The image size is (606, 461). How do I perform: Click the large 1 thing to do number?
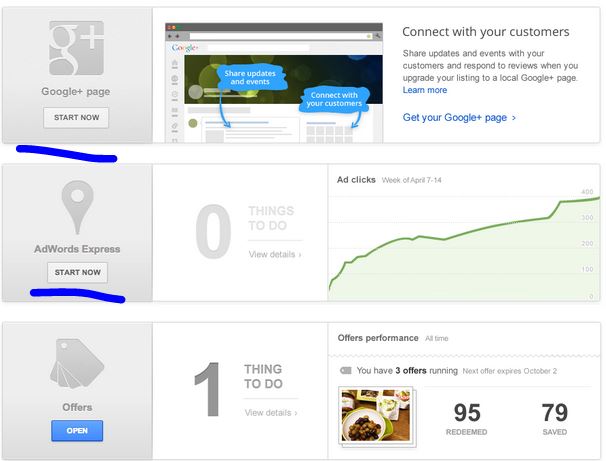pos(208,390)
